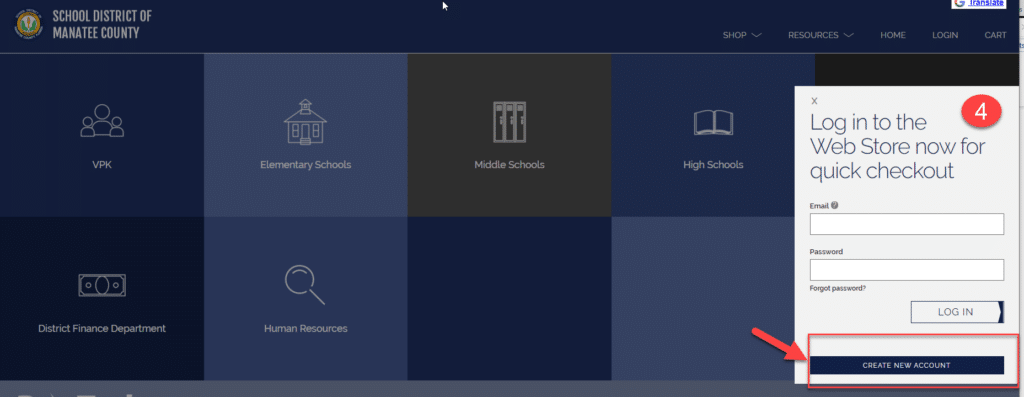Click the District Finance Department label
The width and height of the screenshot is (1024, 397).
pyautogui.click(x=102, y=328)
